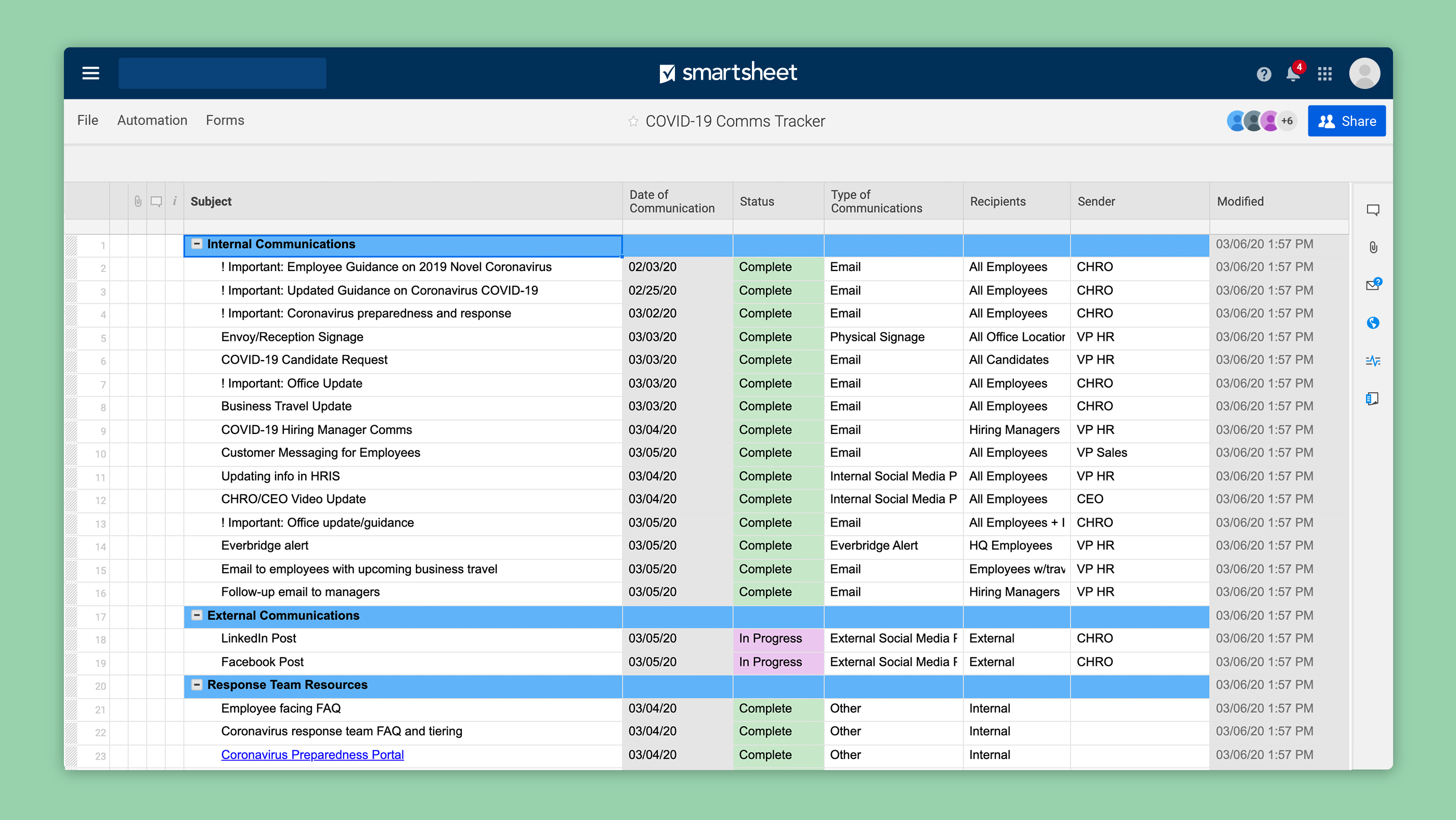Open the Automation menu

[152, 121]
